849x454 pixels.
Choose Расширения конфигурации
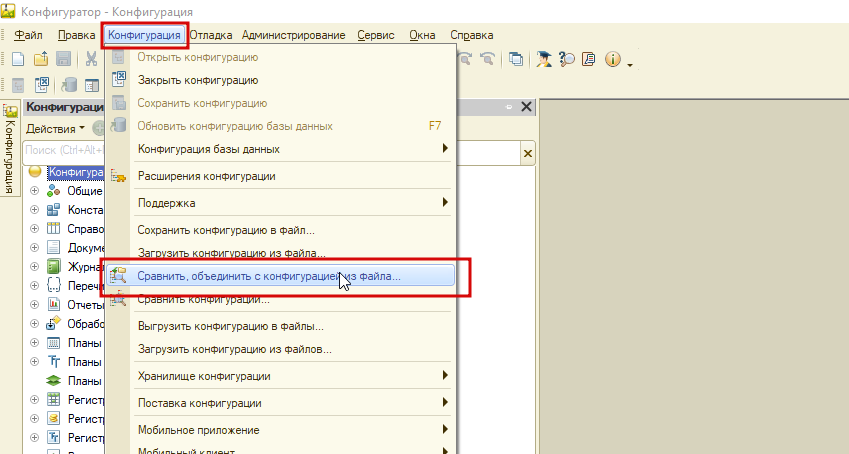pos(280,176)
